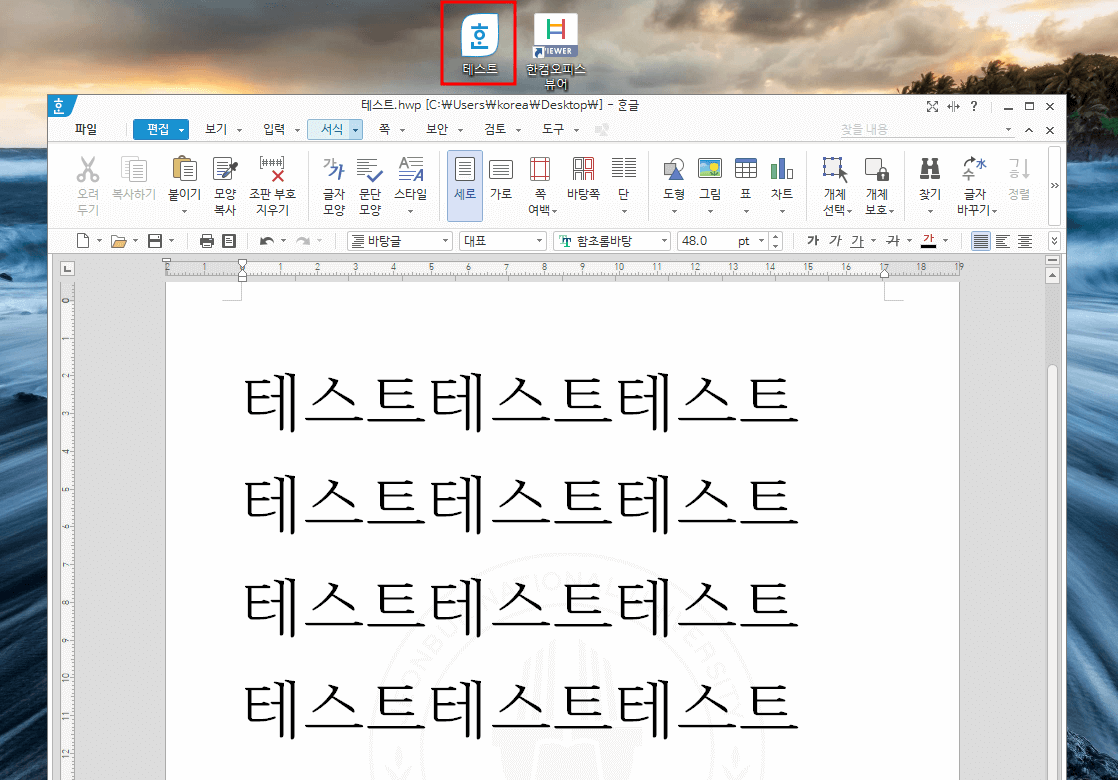
Task: Select justify paragraph alignment
Action: [981, 241]
